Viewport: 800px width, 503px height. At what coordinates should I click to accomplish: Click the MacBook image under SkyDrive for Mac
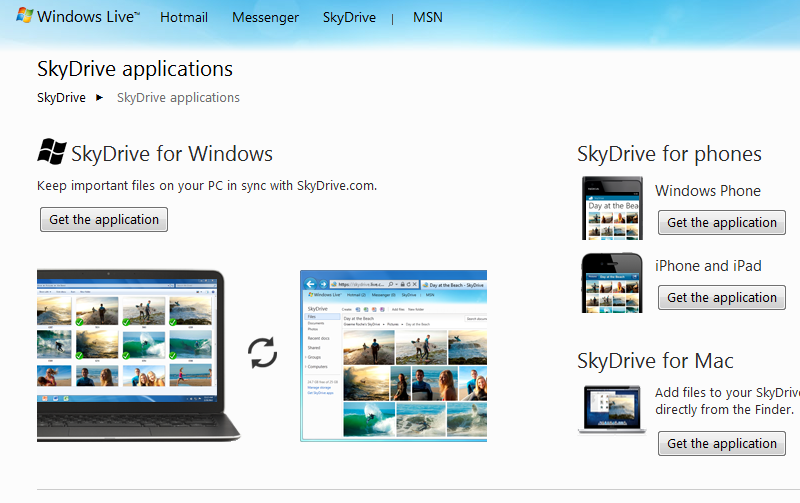pyautogui.click(x=612, y=410)
